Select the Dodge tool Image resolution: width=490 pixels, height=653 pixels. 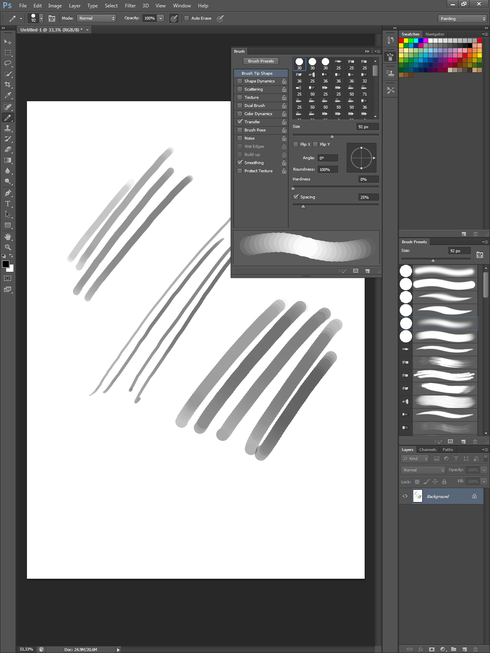click(7, 182)
